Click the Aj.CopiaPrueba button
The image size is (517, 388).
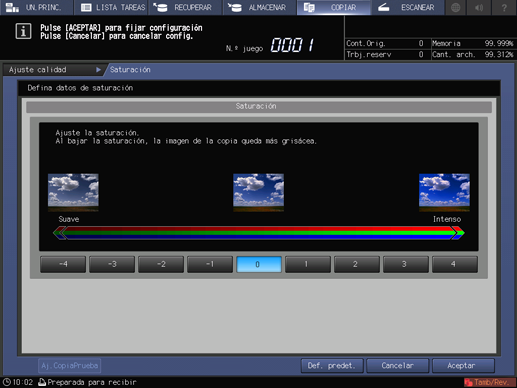pos(70,366)
